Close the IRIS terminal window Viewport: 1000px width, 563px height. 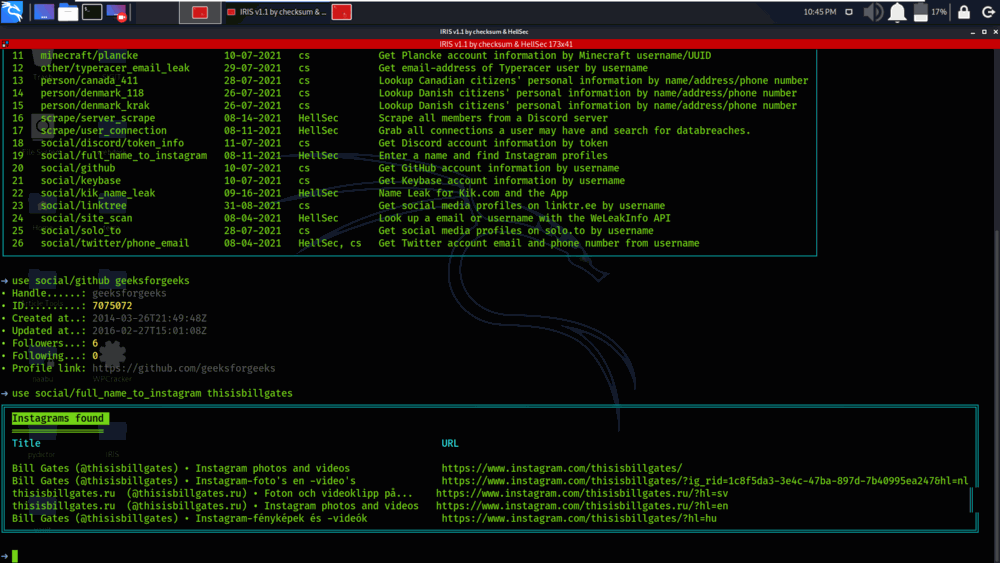click(x=996, y=32)
